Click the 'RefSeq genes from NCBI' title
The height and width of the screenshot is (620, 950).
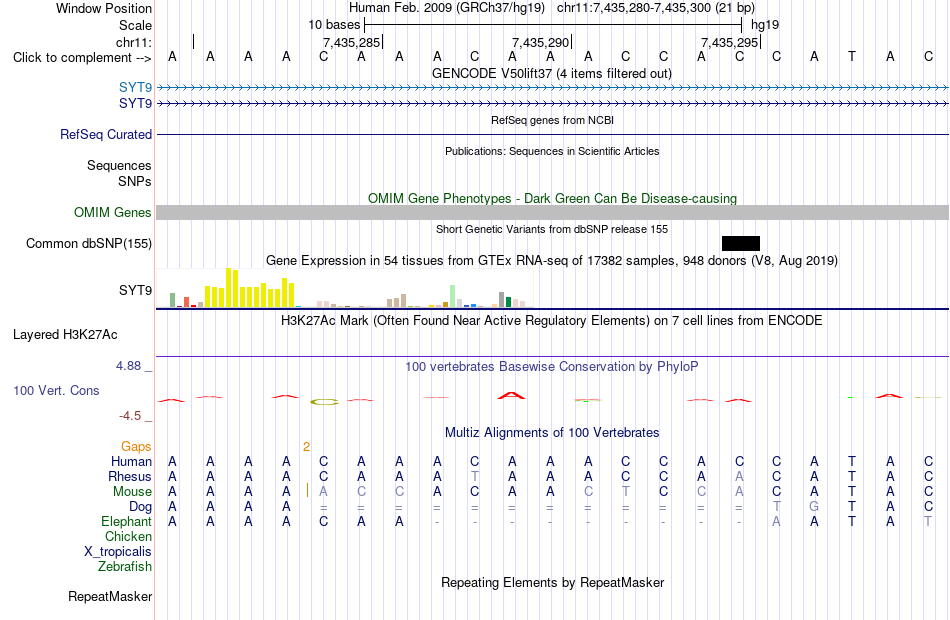click(552, 120)
